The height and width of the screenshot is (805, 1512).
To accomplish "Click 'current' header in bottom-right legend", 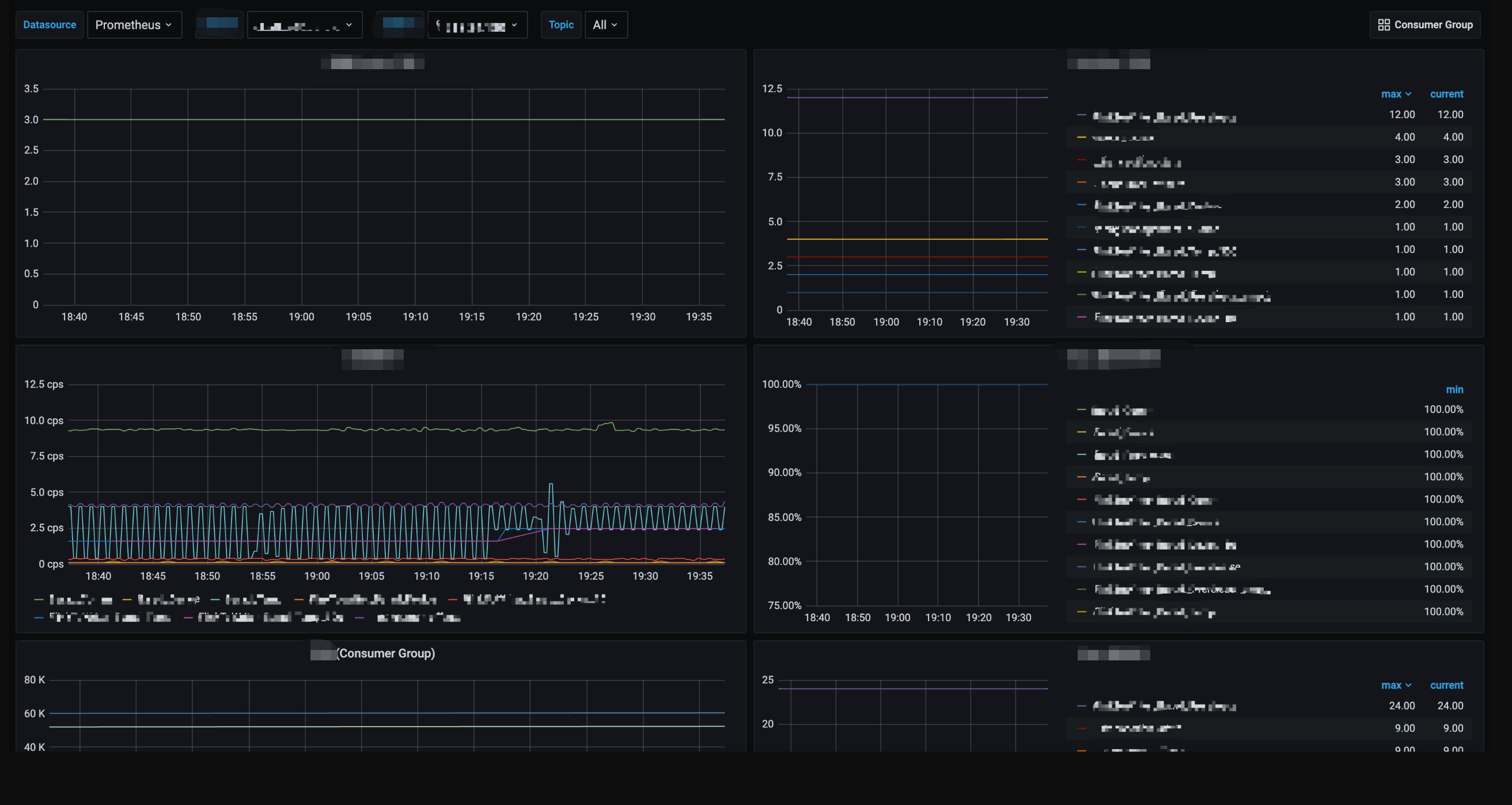I will (1446, 685).
